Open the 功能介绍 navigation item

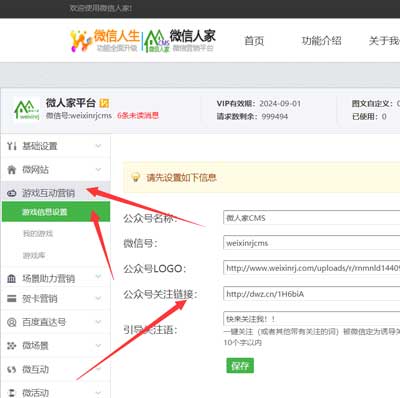pyautogui.click(x=321, y=41)
